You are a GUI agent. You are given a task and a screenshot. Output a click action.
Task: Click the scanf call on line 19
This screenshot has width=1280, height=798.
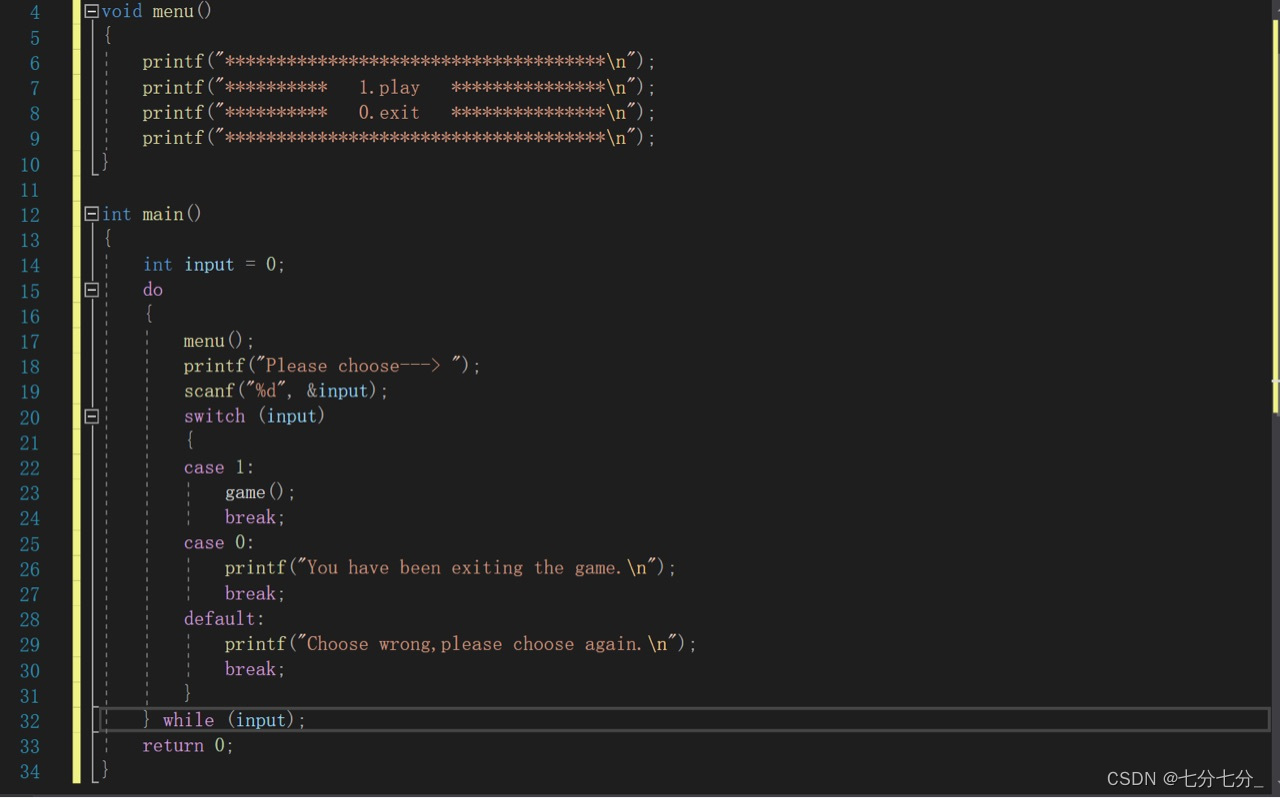tap(286, 391)
